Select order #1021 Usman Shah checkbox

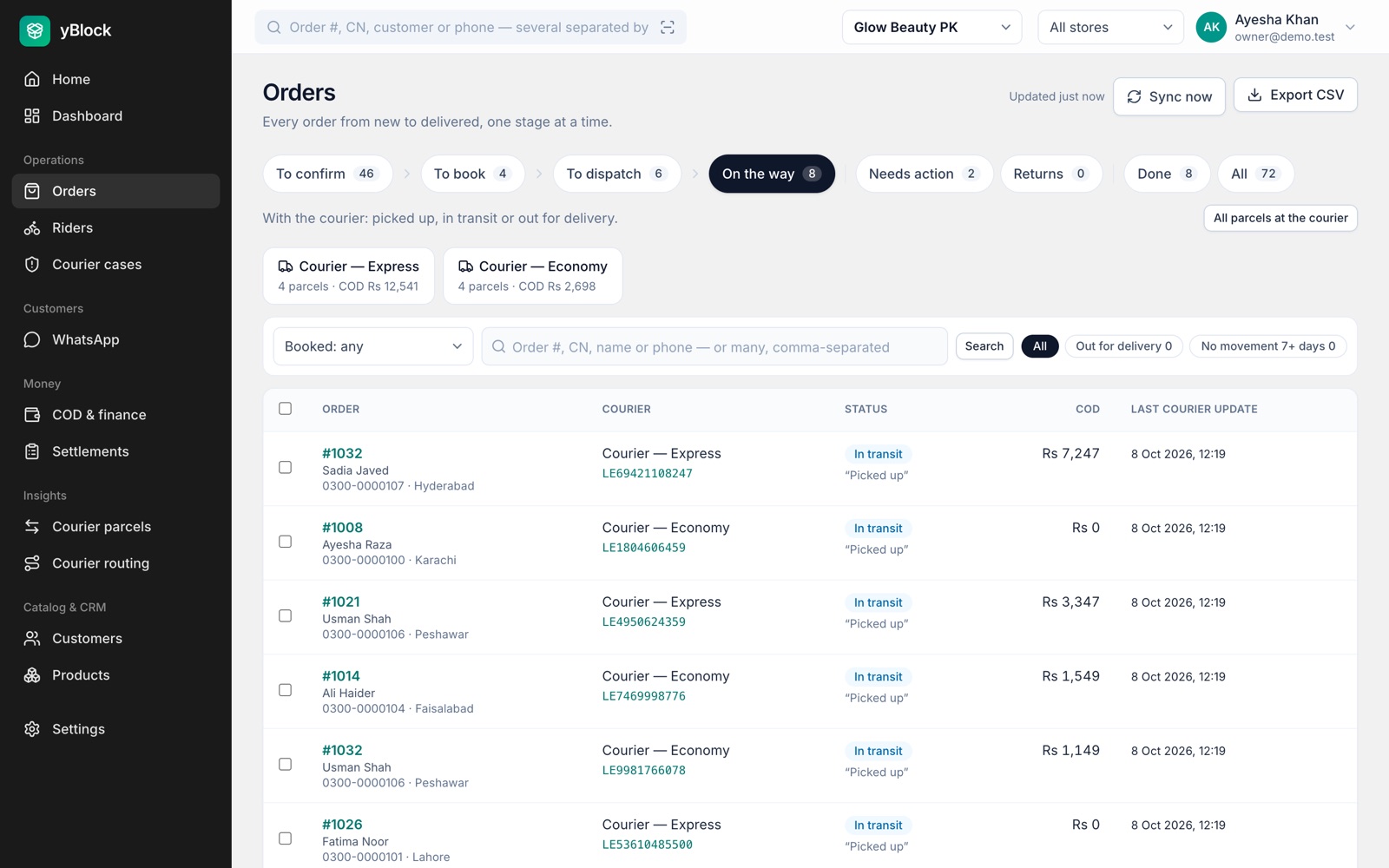(x=285, y=615)
